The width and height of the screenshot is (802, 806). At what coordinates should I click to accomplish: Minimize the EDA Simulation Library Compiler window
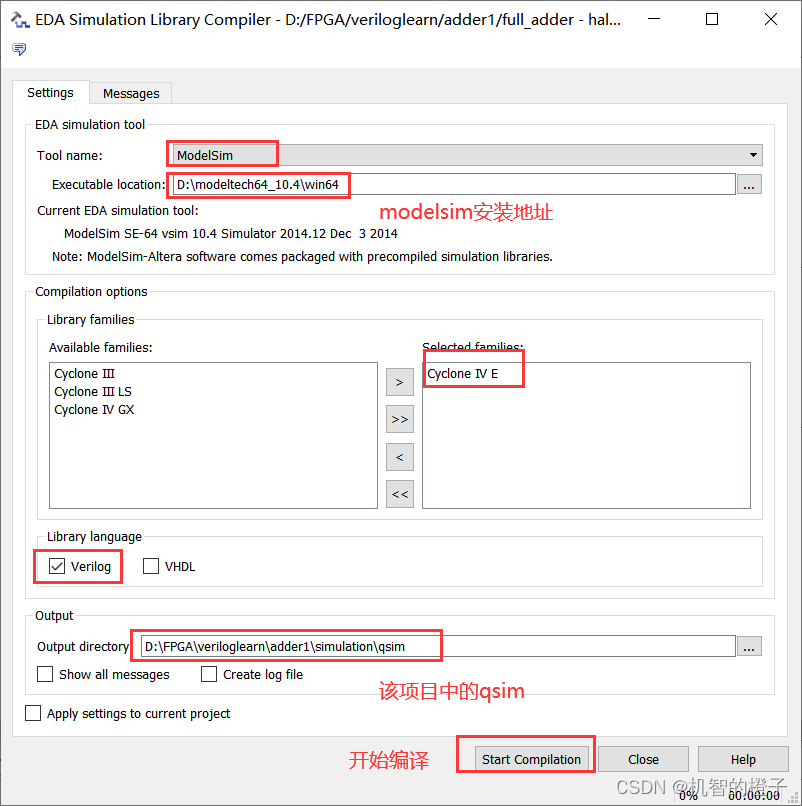(x=654, y=20)
